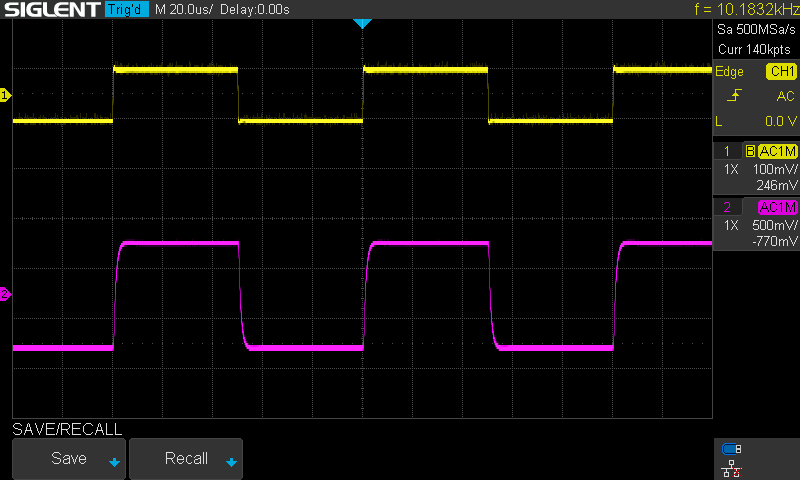Expand the Recall dropdown arrow
800x480 pixels.
point(231,462)
